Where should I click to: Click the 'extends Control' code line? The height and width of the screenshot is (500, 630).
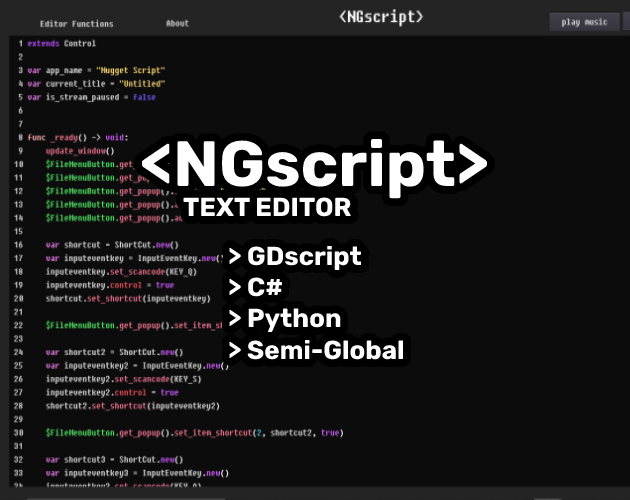click(x=61, y=43)
